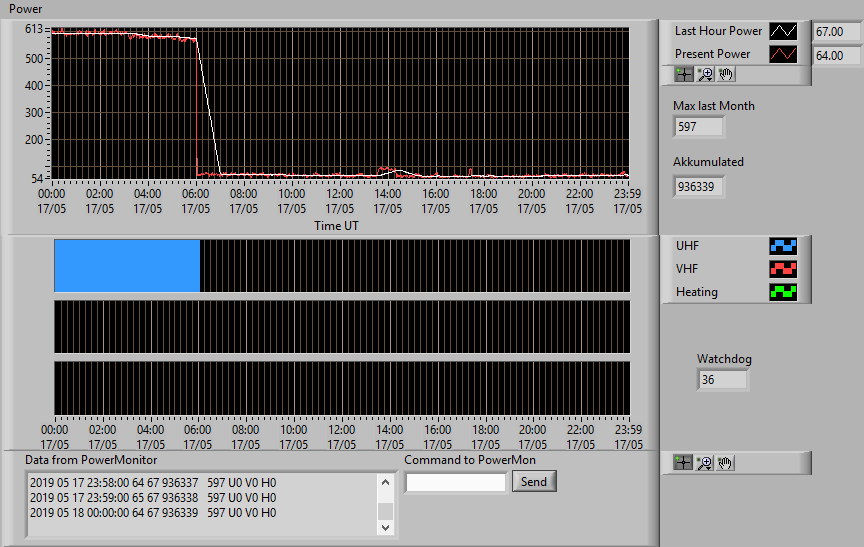This screenshot has height=547, width=864.
Task: Open the Last Hour Power plot style icon
Action: (783, 31)
